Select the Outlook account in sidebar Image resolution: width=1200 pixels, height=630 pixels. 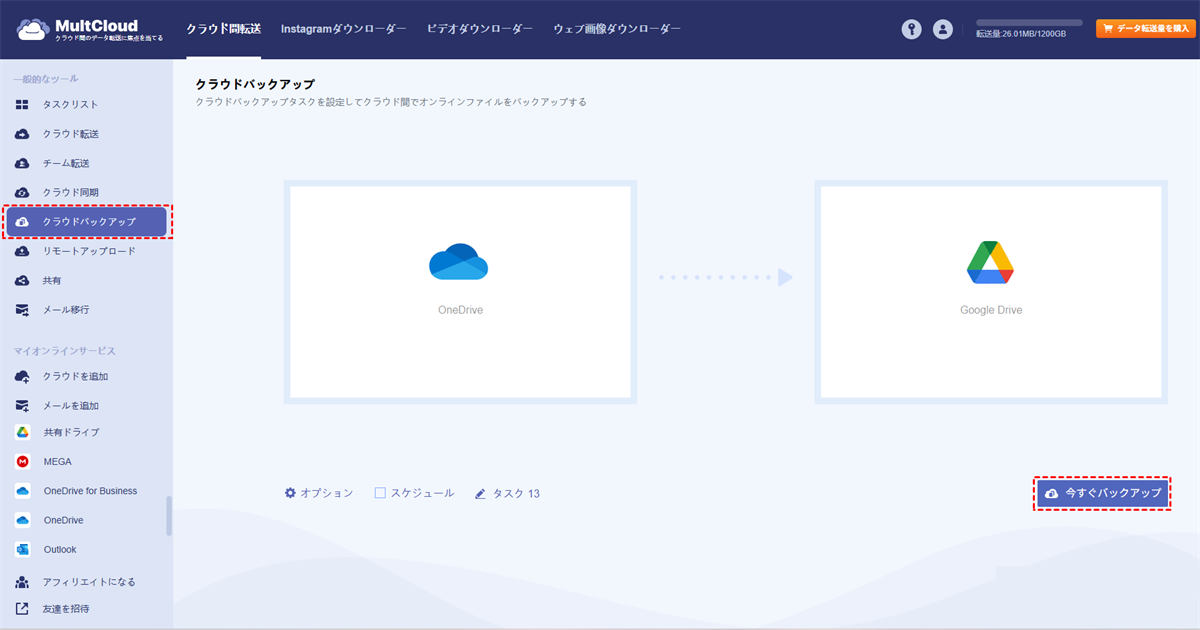click(59, 549)
